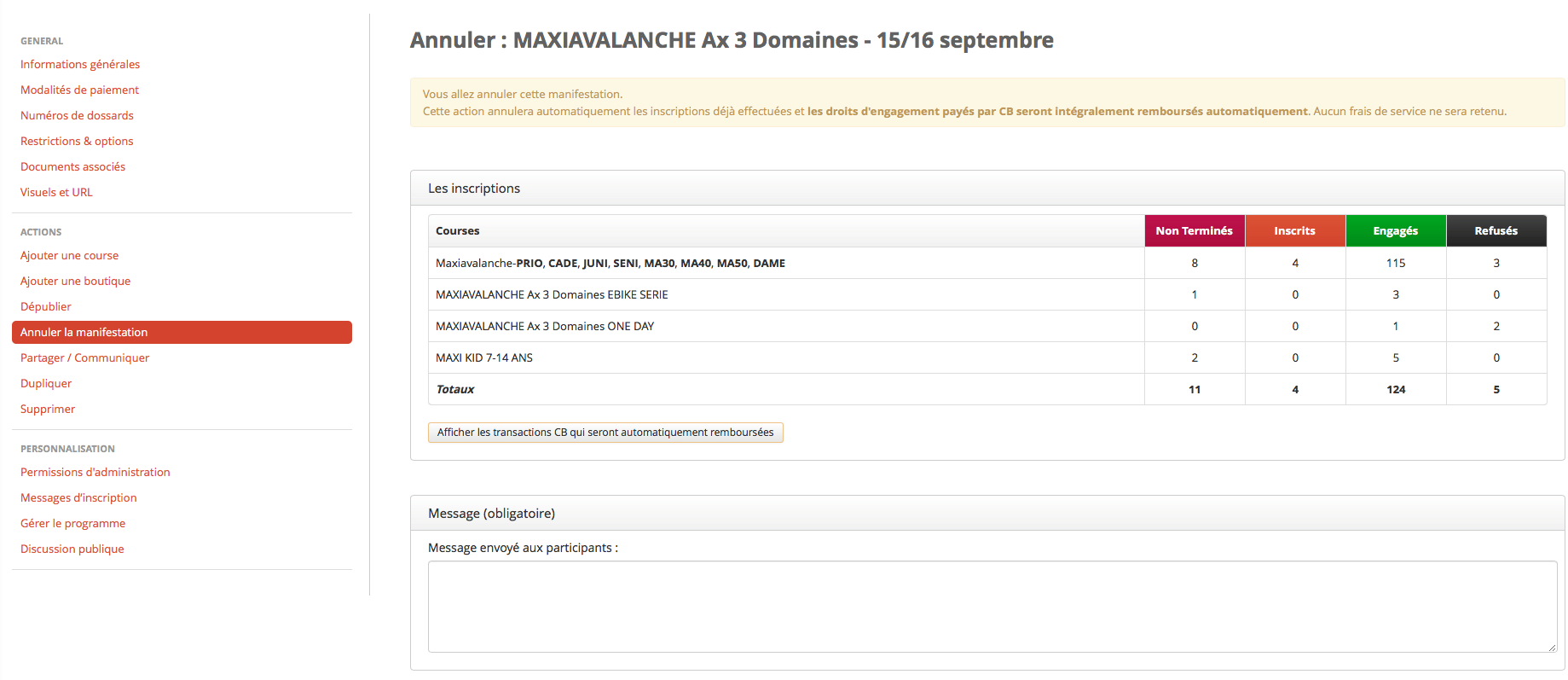Click the PERSONNALISATION section heading
Image resolution: width=1568 pixels, height=680 pixels.
pyautogui.click(x=67, y=449)
